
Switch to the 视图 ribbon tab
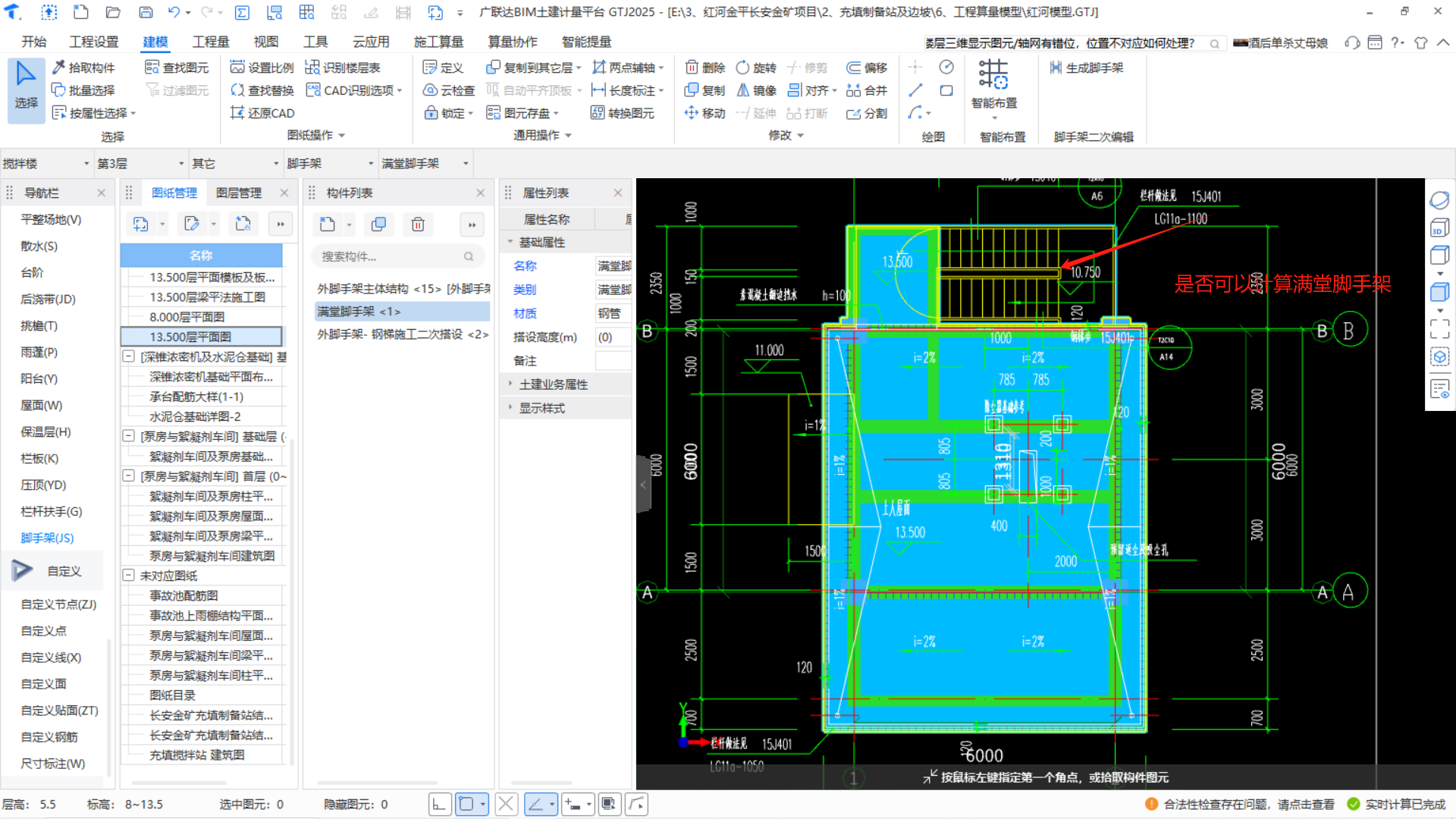265,42
